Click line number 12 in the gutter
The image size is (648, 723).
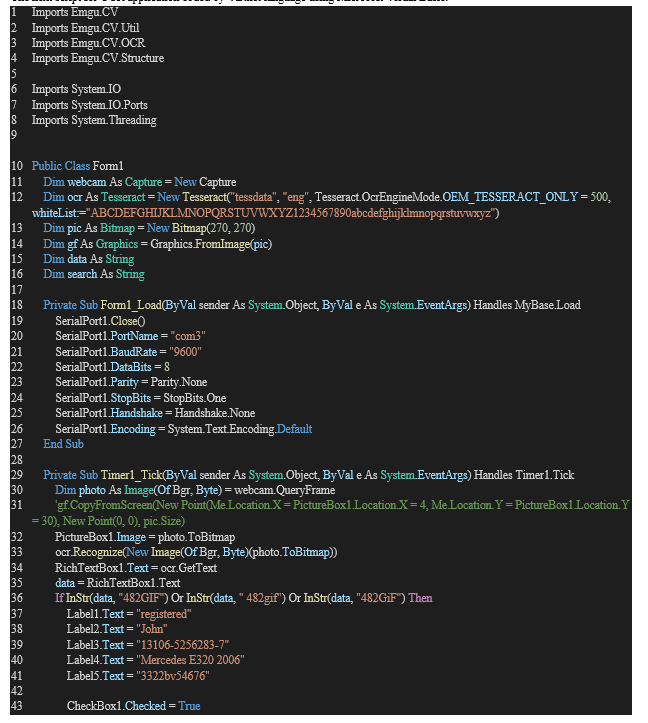15,197
